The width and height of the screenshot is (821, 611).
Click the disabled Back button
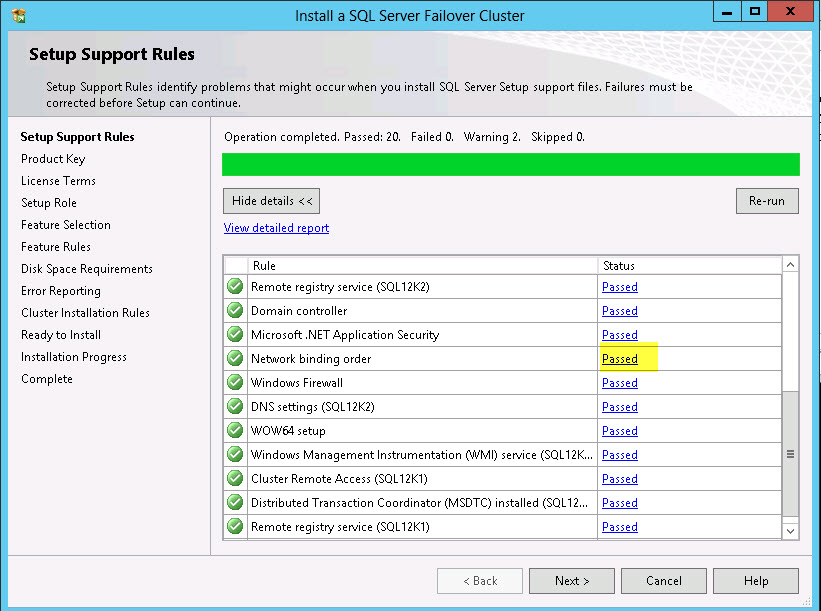point(480,581)
